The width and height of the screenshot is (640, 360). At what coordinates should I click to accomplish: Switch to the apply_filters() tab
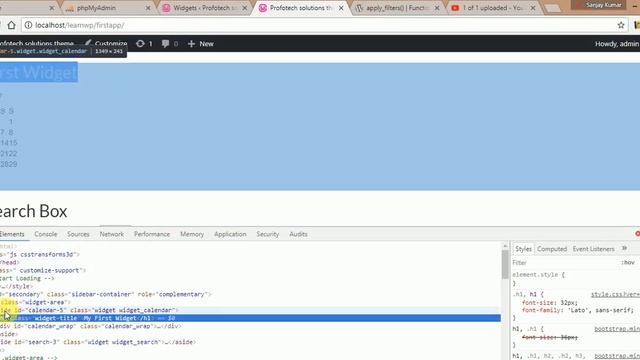click(x=396, y=8)
